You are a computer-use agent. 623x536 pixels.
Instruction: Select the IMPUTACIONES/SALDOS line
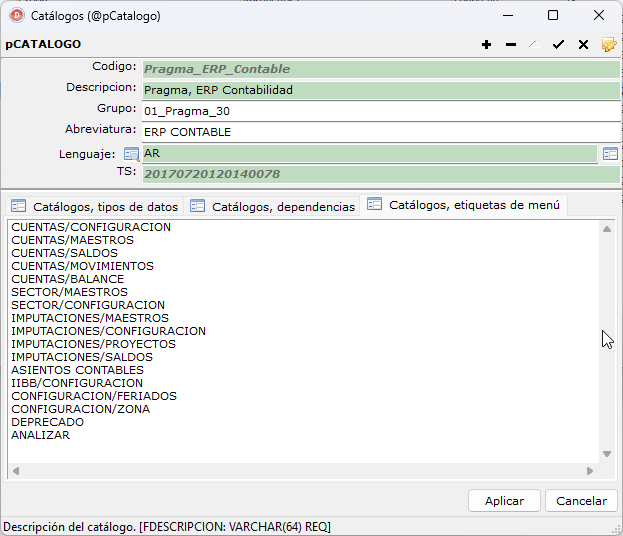click(82, 357)
